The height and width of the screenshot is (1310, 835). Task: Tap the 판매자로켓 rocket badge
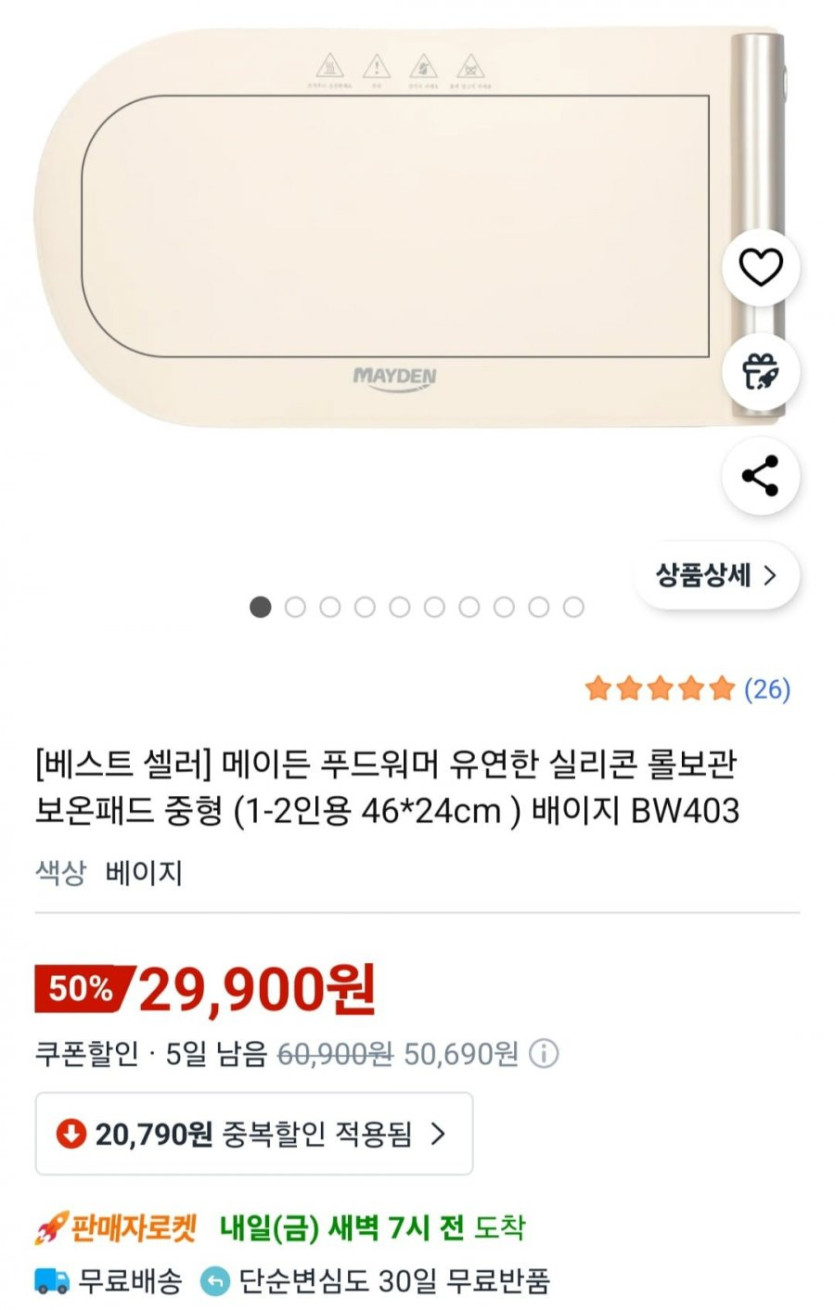click(117, 1227)
